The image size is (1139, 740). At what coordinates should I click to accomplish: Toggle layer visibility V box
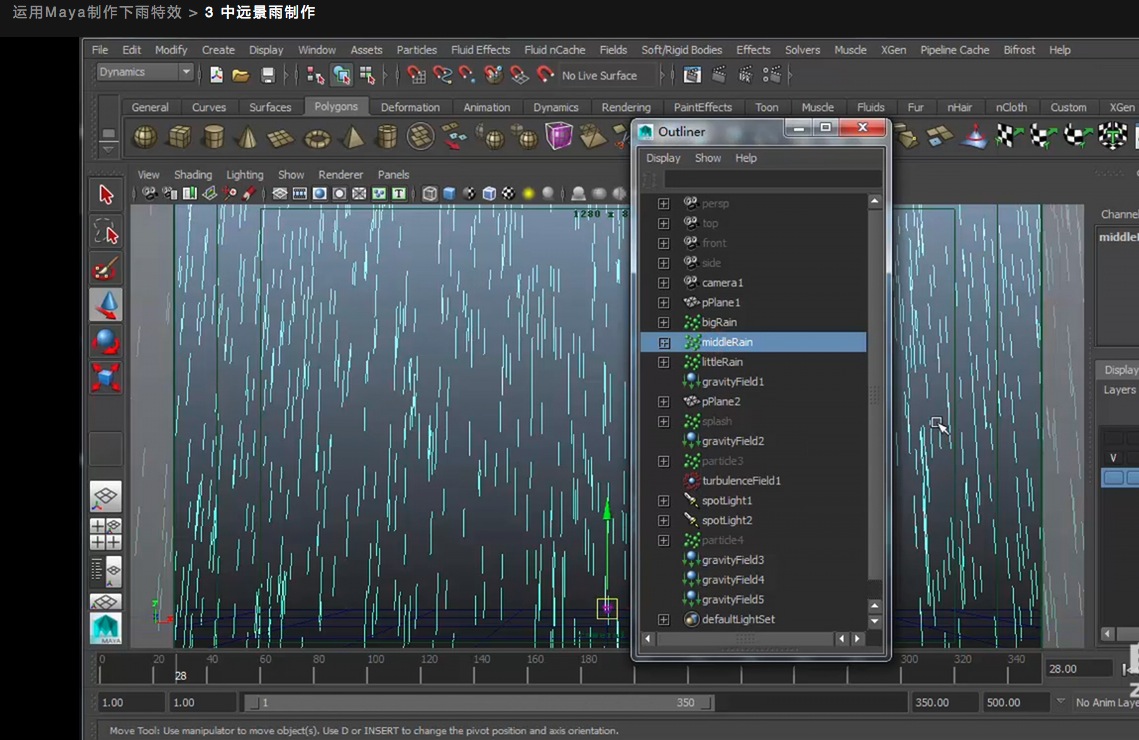(x=1113, y=458)
